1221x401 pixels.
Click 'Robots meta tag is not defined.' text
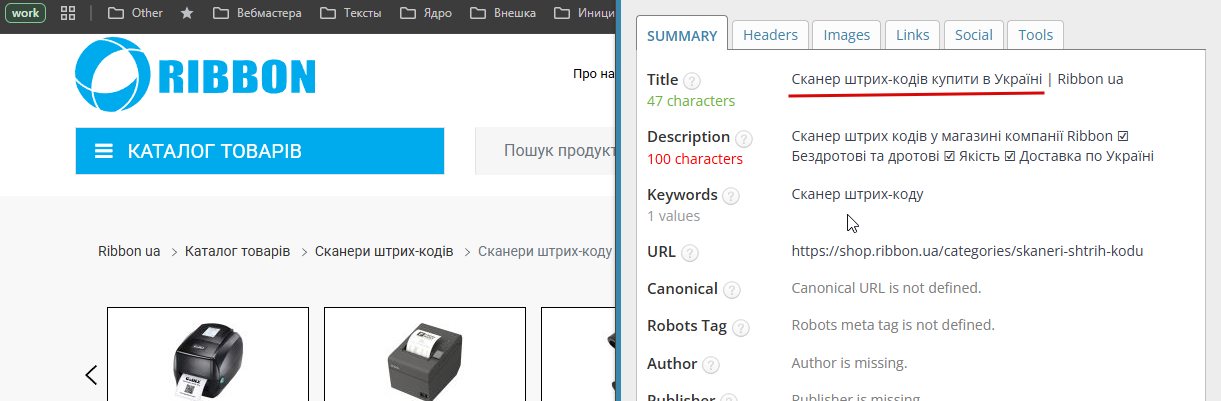point(893,325)
